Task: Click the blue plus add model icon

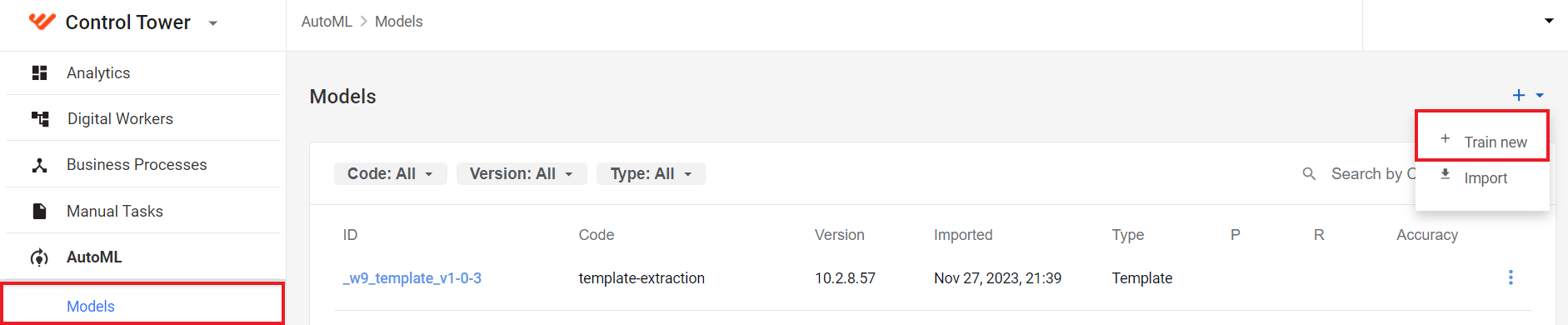Action: click(x=1519, y=96)
